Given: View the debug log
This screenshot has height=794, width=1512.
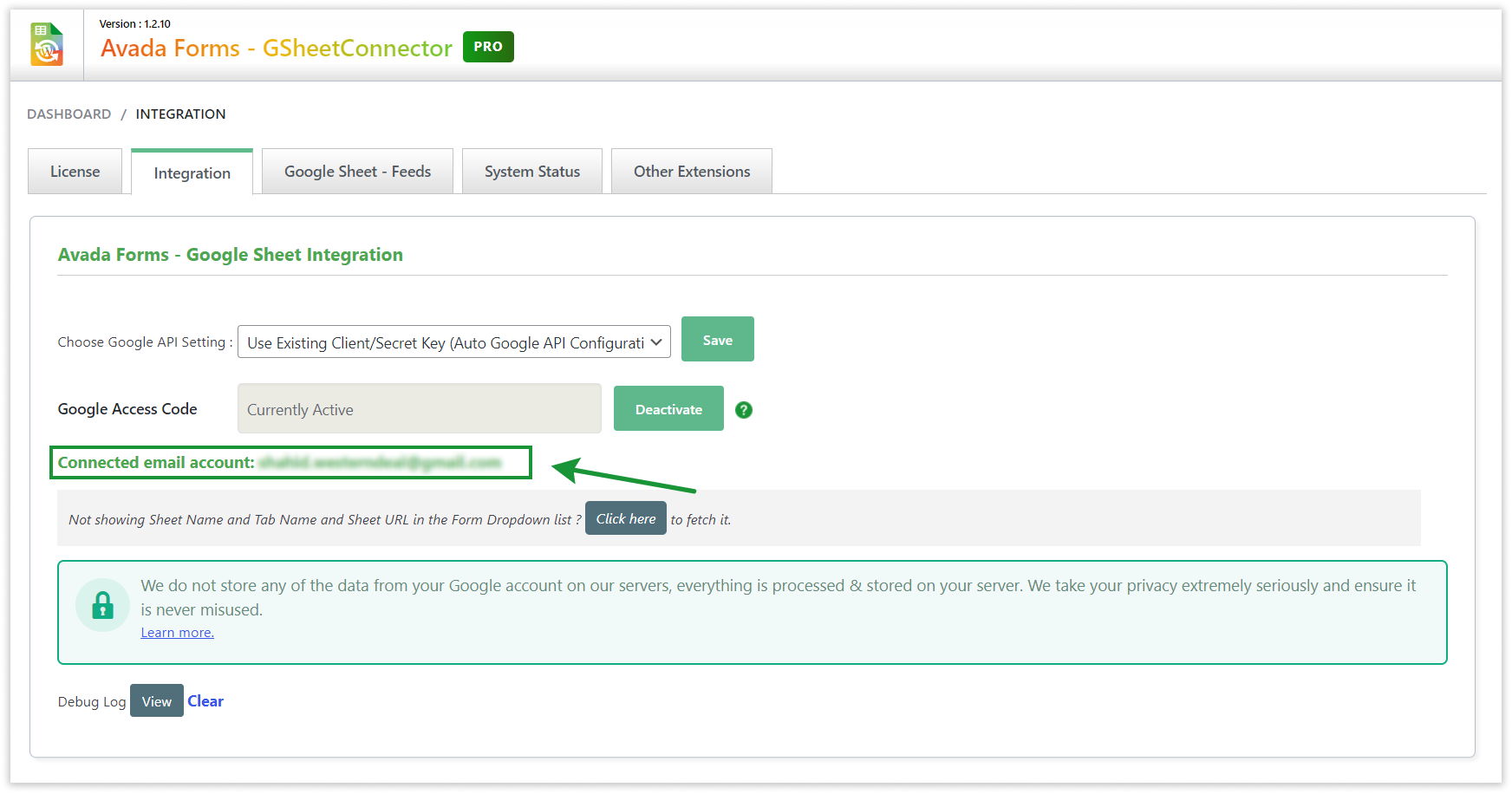Looking at the screenshot, I should click(157, 700).
